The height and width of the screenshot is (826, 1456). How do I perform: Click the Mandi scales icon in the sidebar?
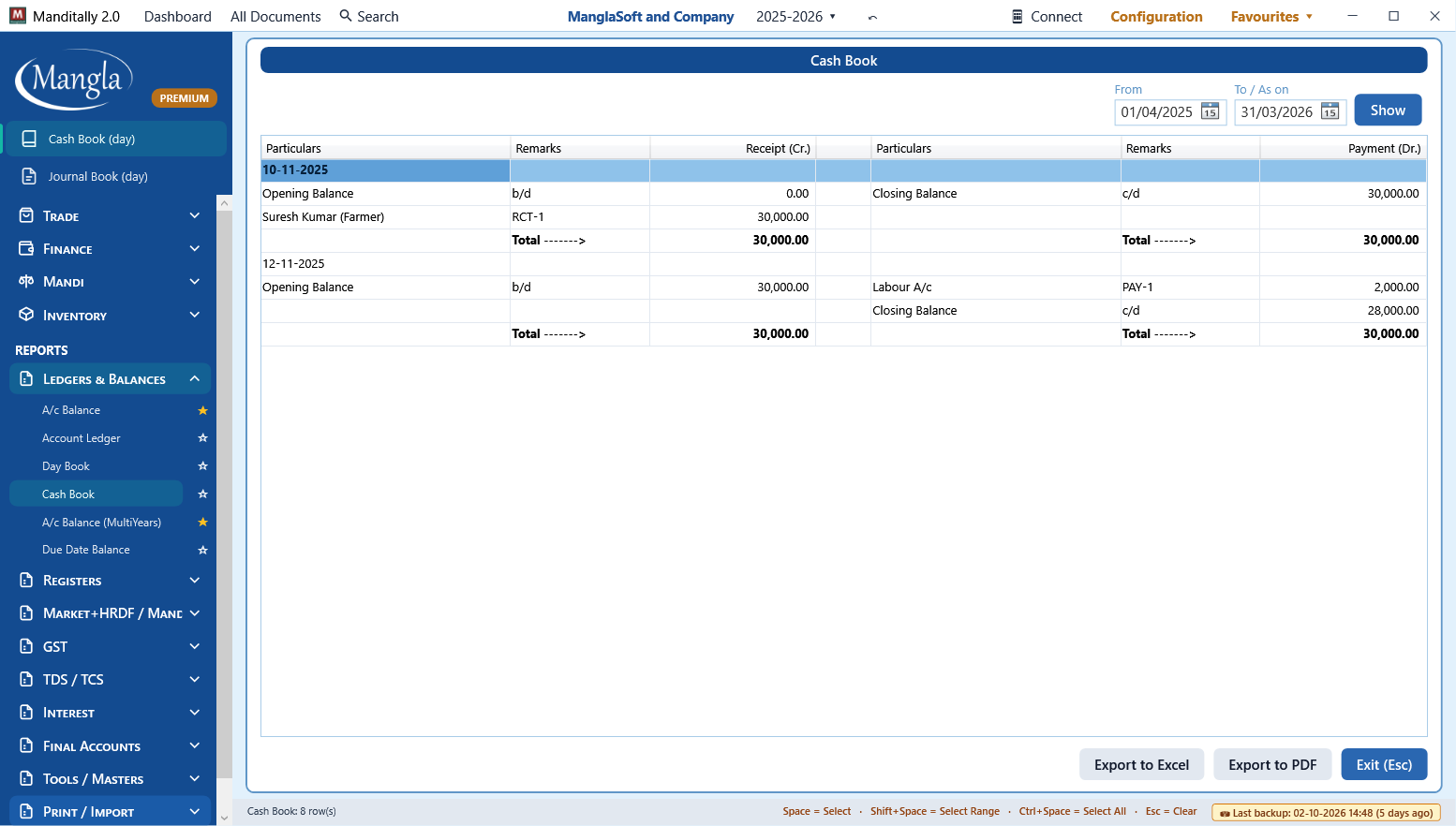(x=26, y=281)
